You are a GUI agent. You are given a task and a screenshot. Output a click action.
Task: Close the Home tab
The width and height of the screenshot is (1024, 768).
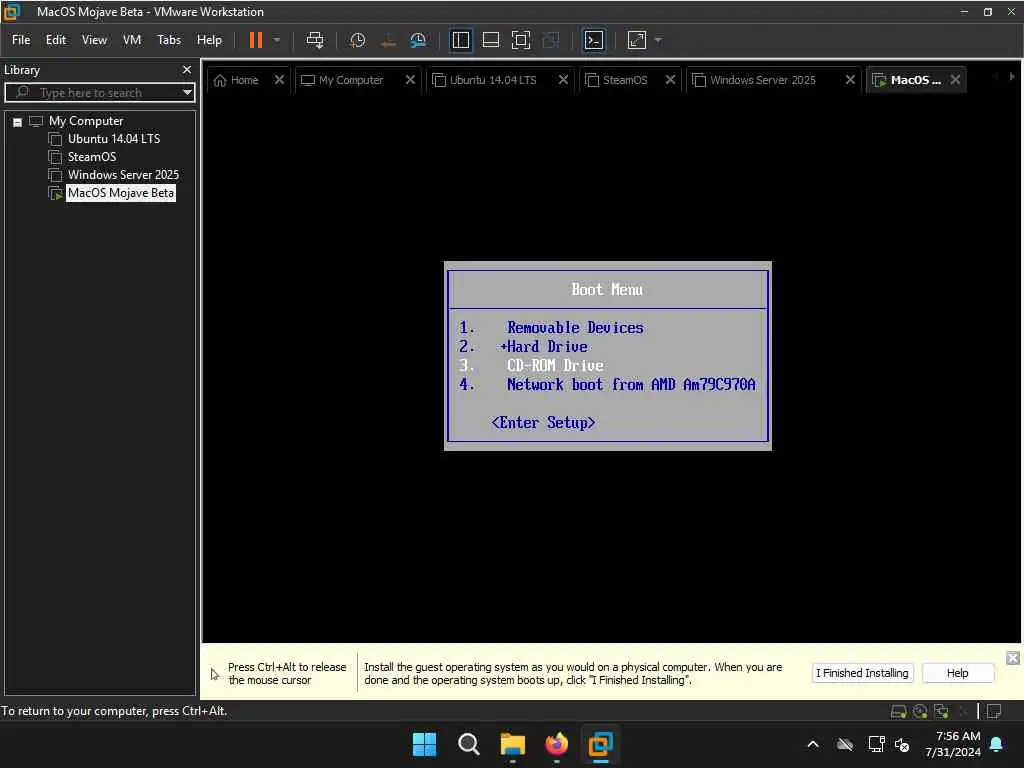pyautogui.click(x=280, y=80)
